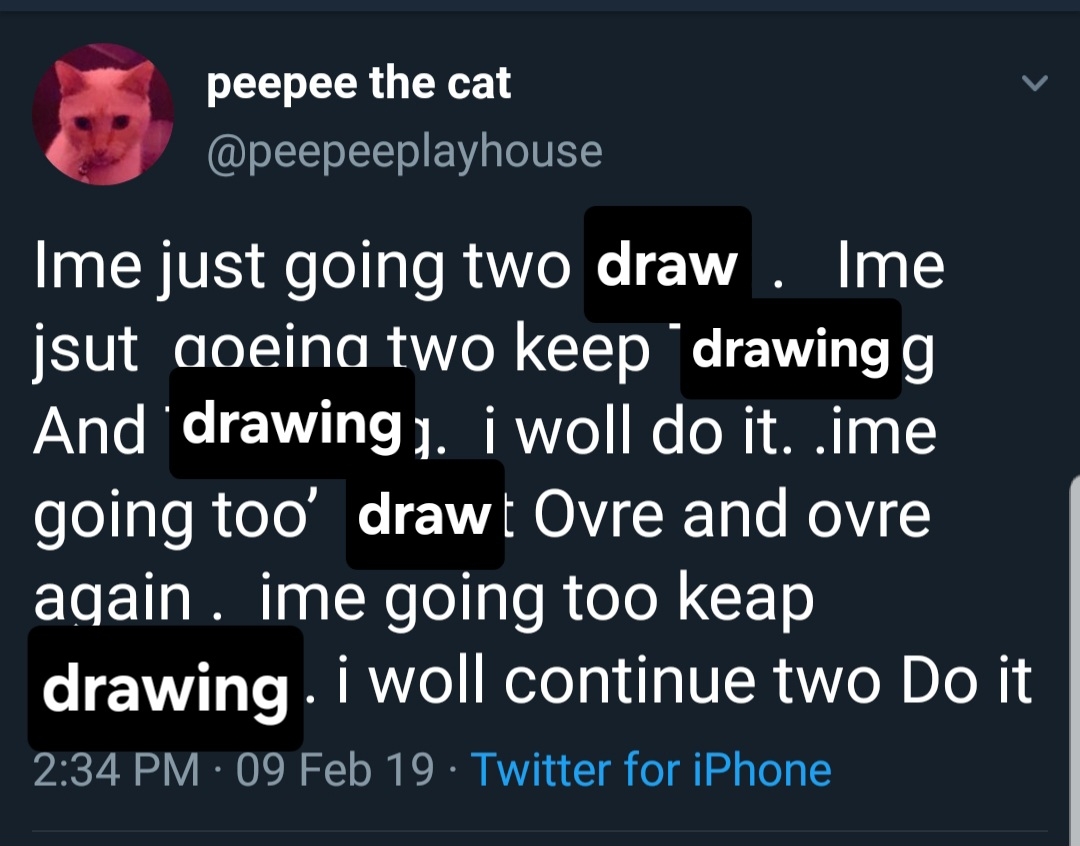Click the "drawing" label following "keep"

(791, 349)
